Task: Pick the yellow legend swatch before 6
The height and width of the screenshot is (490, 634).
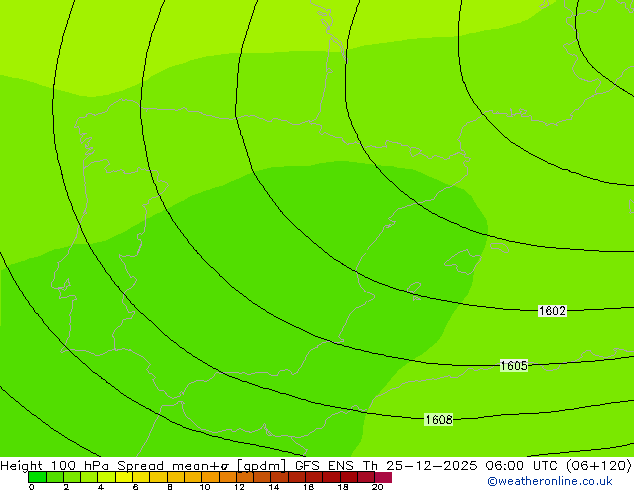Action: pos(124,477)
